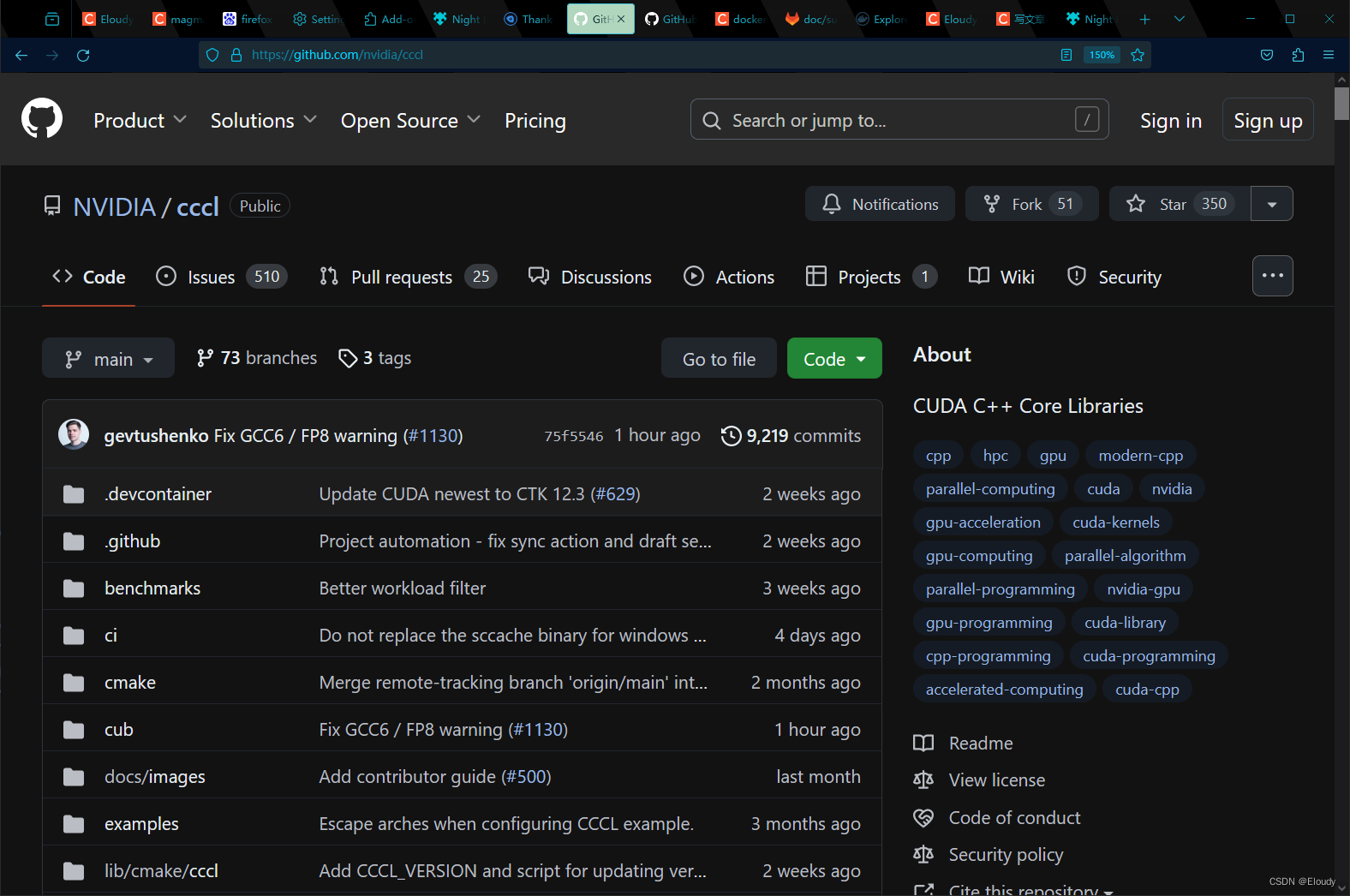This screenshot has width=1350, height=896.
Task: Open the green Code dropdown
Action: (x=834, y=358)
